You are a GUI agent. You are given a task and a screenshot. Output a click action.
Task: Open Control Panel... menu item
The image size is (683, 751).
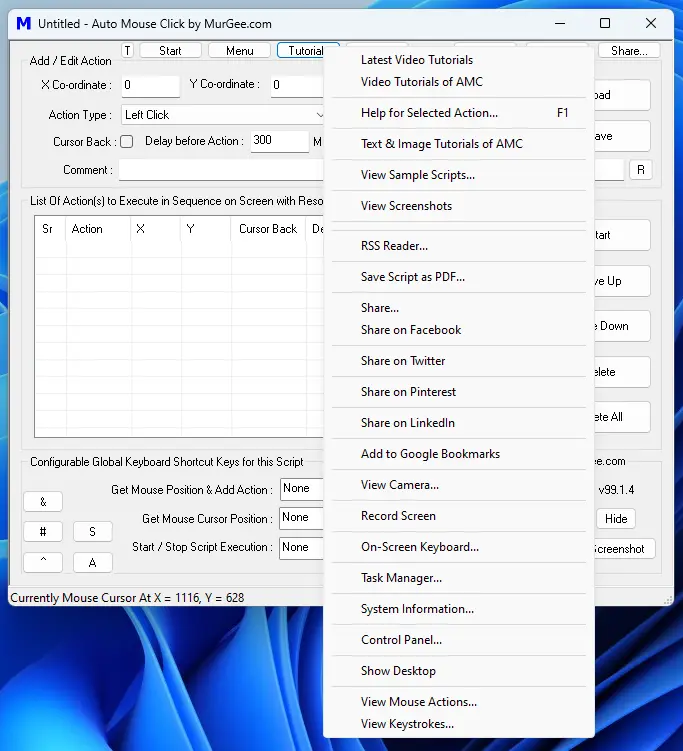(401, 640)
